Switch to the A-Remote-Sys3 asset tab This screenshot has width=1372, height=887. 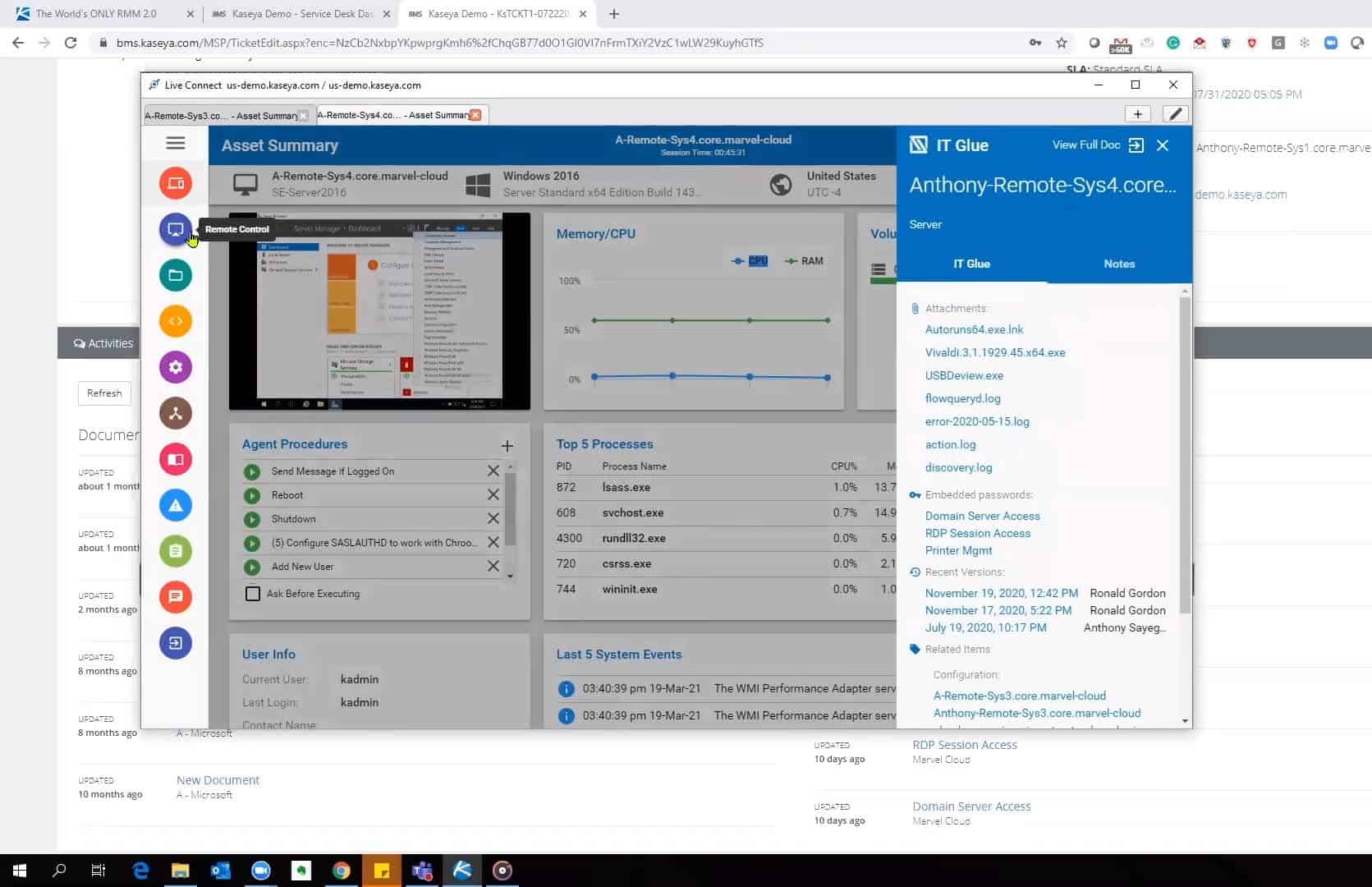tap(222, 116)
